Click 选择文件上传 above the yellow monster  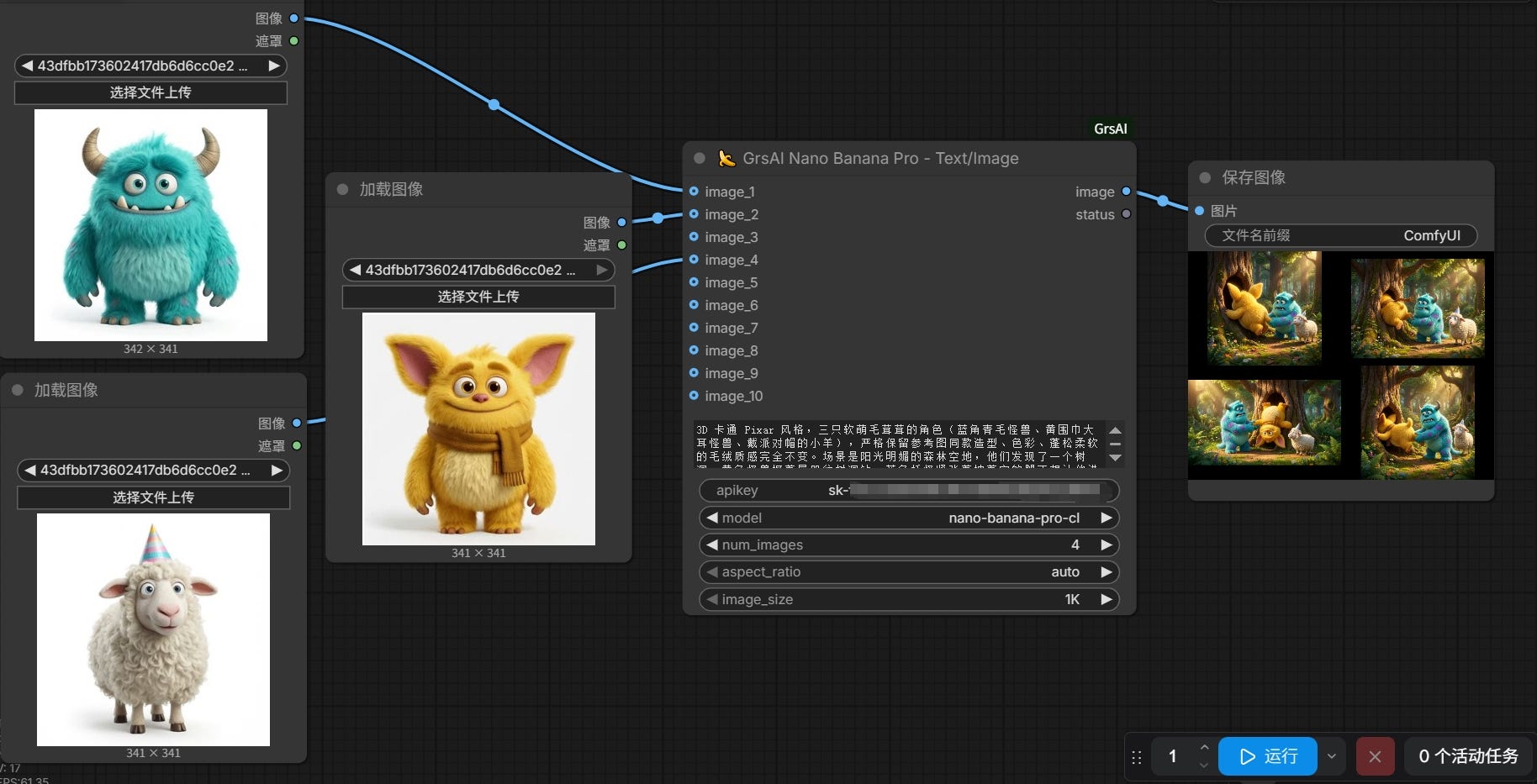point(478,297)
